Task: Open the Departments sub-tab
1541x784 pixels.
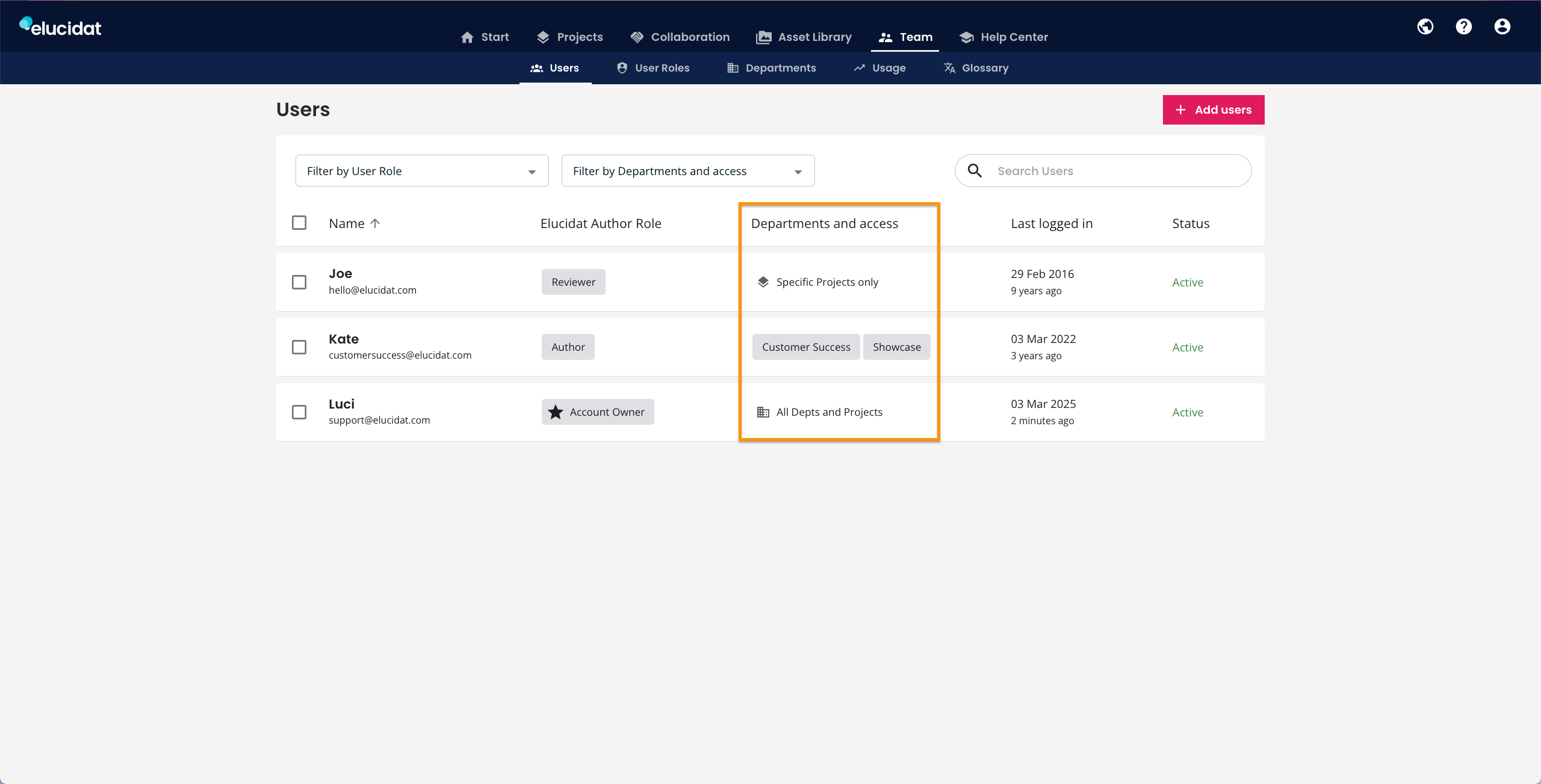Action: point(771,68)
